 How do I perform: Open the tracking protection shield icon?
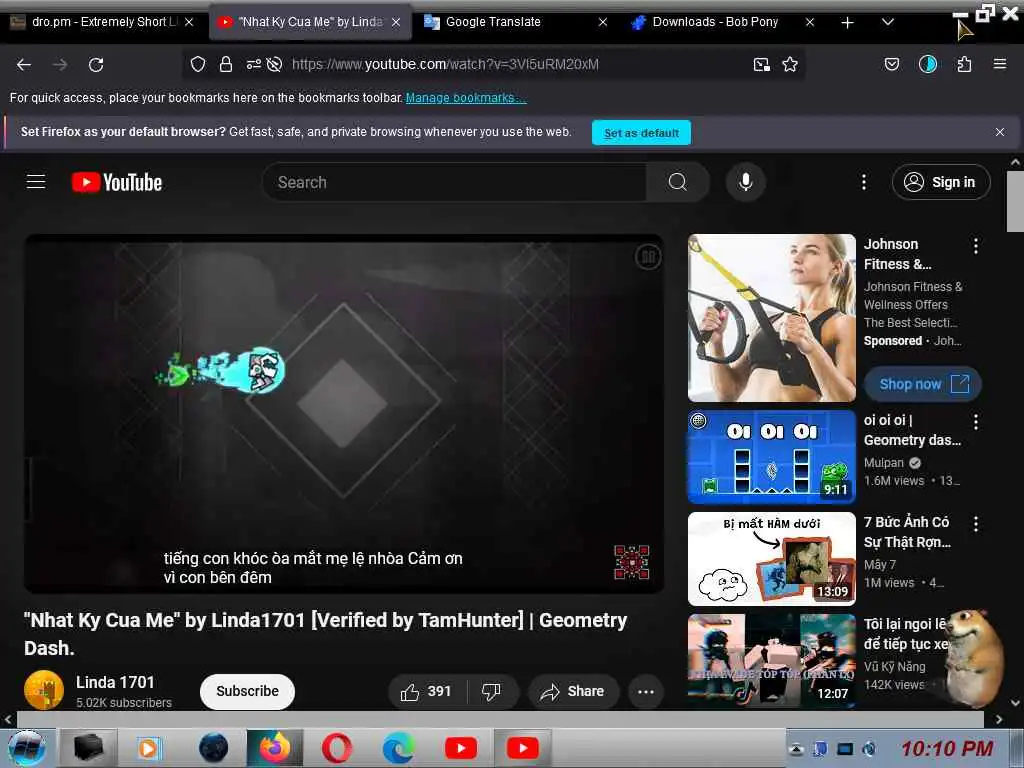point(198,64)
